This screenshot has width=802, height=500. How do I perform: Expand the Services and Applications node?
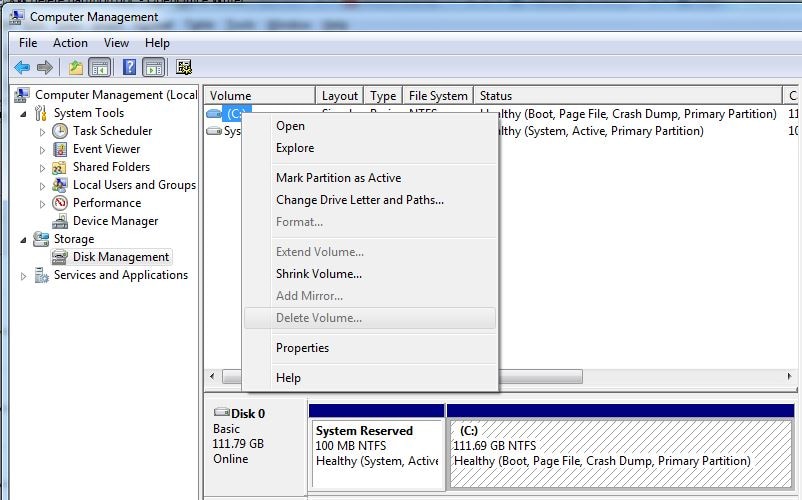point(23,276)
